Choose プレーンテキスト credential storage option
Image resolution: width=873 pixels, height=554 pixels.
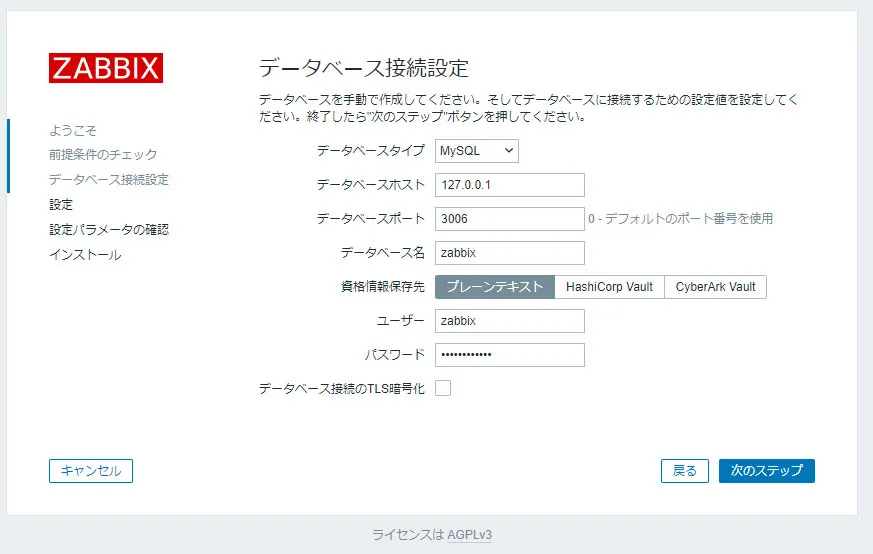coord(494,287)
